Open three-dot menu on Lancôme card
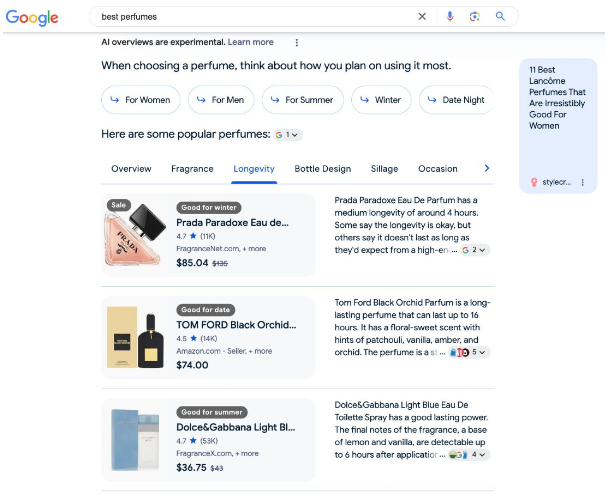Image resolution: width=608 pixels, height=497 pixels. [x=582, y=182]
